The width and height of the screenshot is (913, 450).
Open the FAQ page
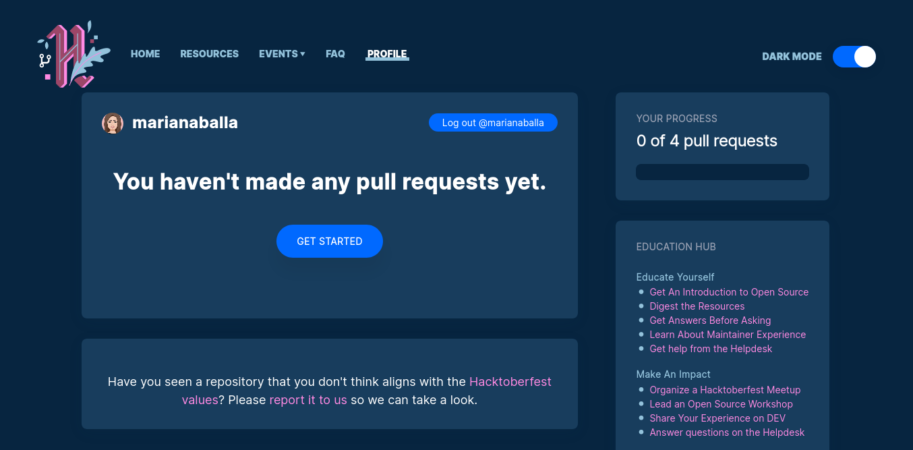pos(335,54)
